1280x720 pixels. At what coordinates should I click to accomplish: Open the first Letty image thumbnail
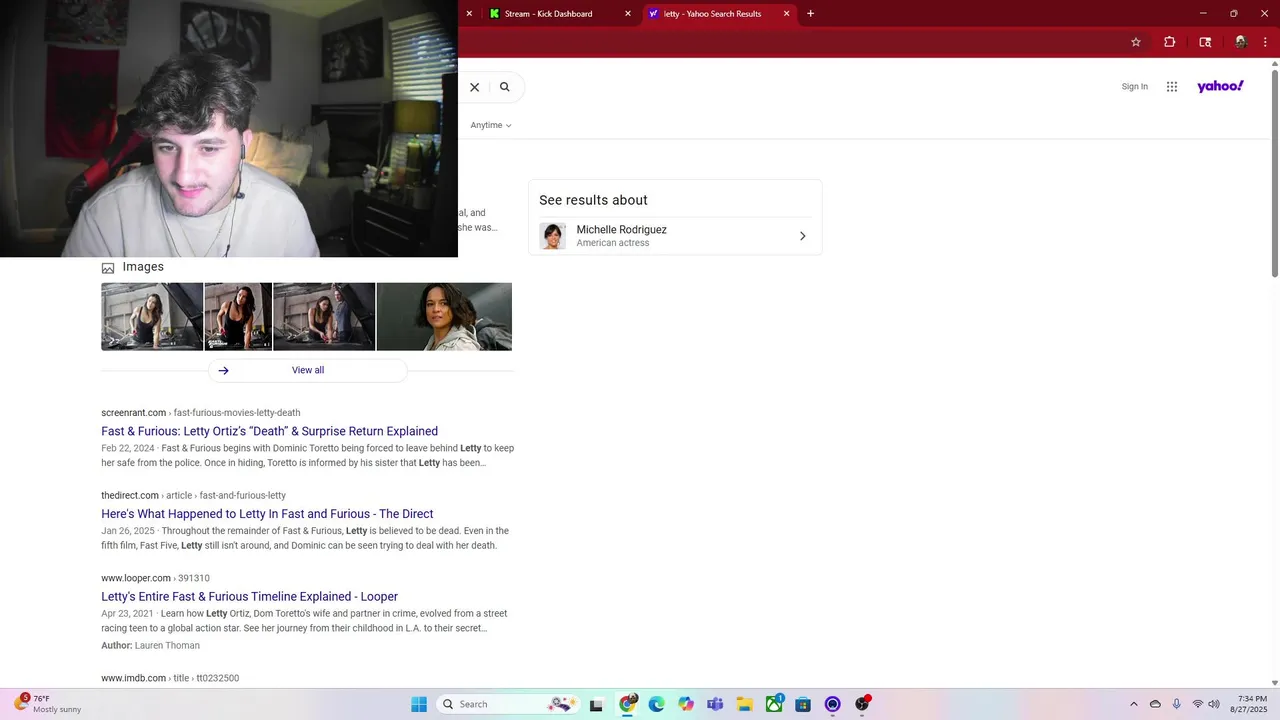[x=152, y=316]
